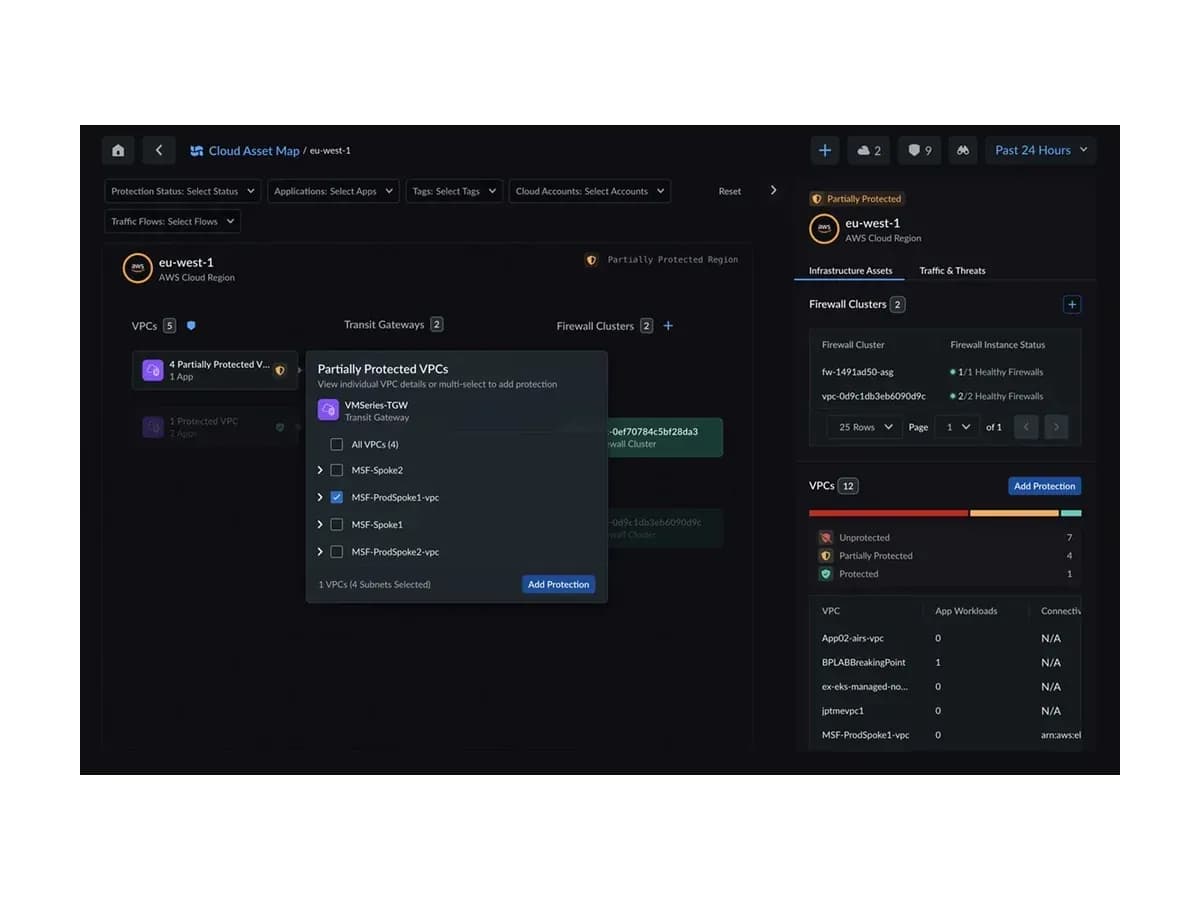Screen dimensions: 1200x900
Task: Reset the filters
Action: [x=730, y=191]
